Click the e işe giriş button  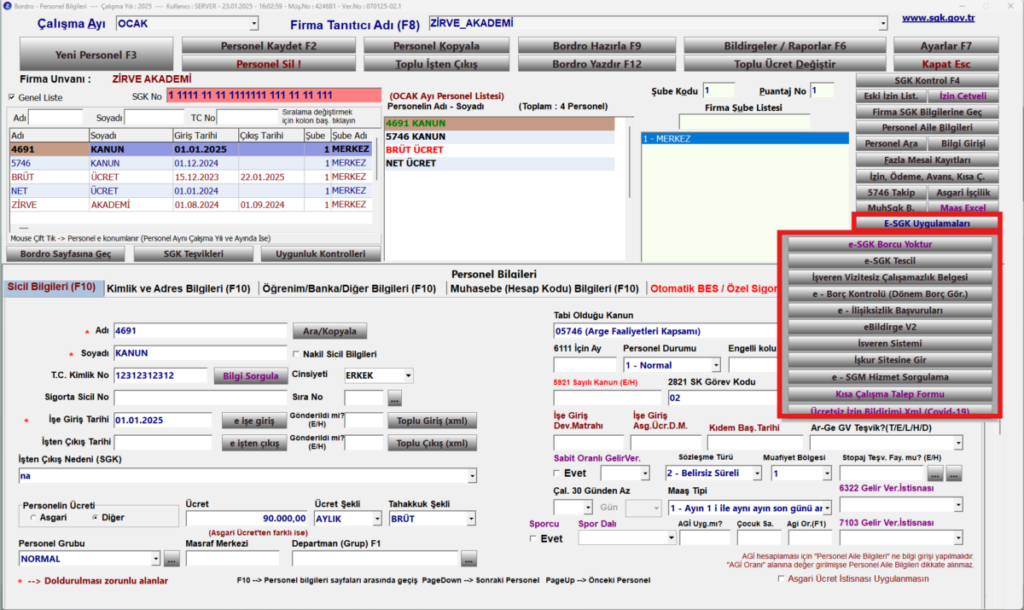tap(254, 421)
